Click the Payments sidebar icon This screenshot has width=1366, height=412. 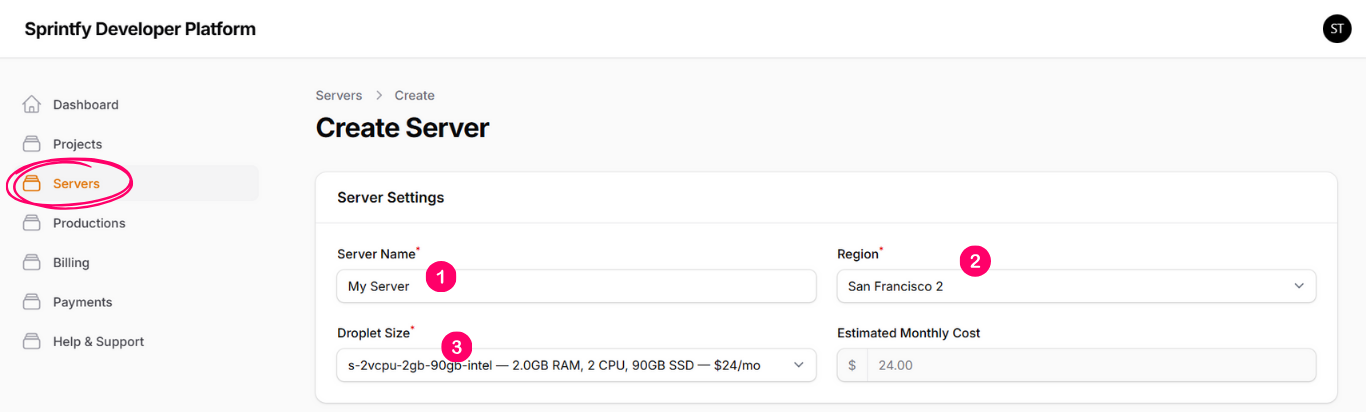[32, 302]
